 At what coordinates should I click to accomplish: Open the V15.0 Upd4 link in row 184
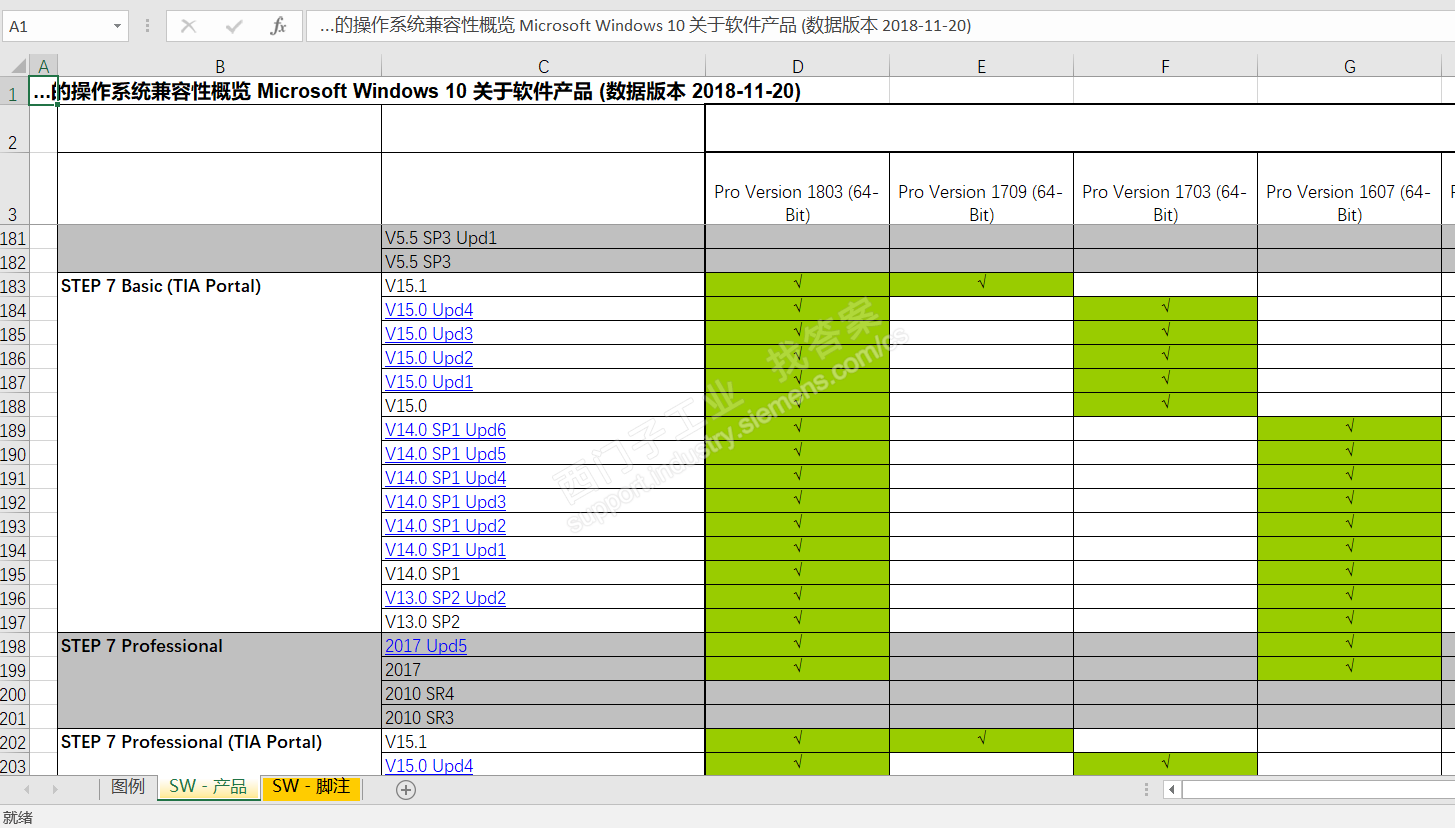point(429,310)
